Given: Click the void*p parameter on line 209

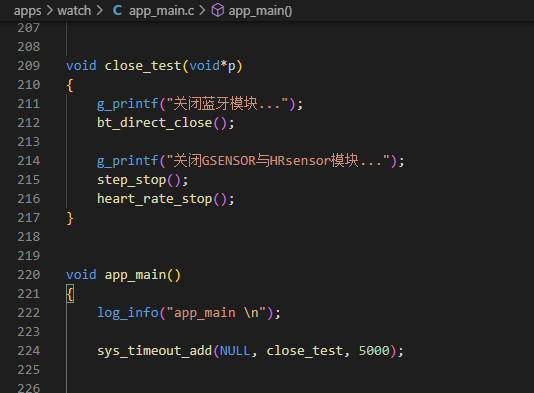Looking at the screenshot, I should 212,66.
